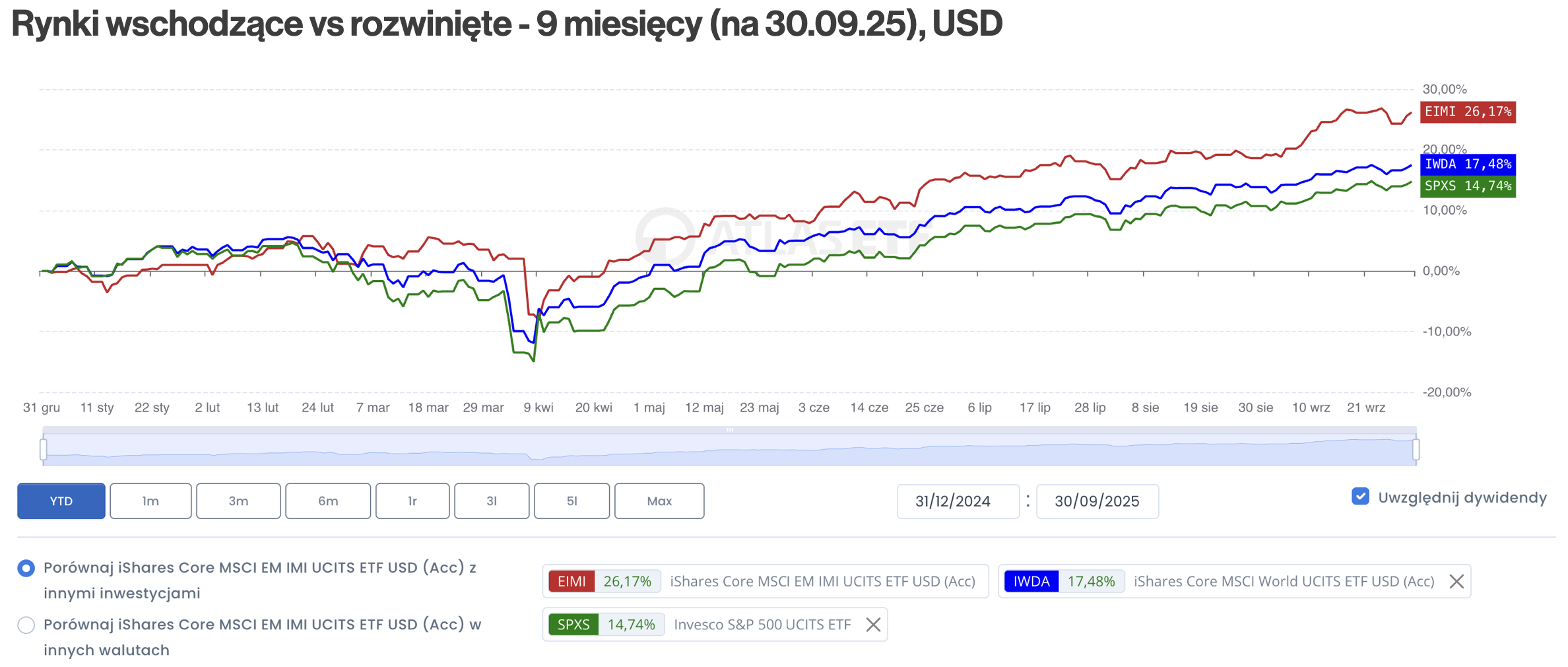Screen dimensions: 1568x667
Task: Toggle the Uwzględnij dywidendy checkbox
Action: pos(1360,497)
